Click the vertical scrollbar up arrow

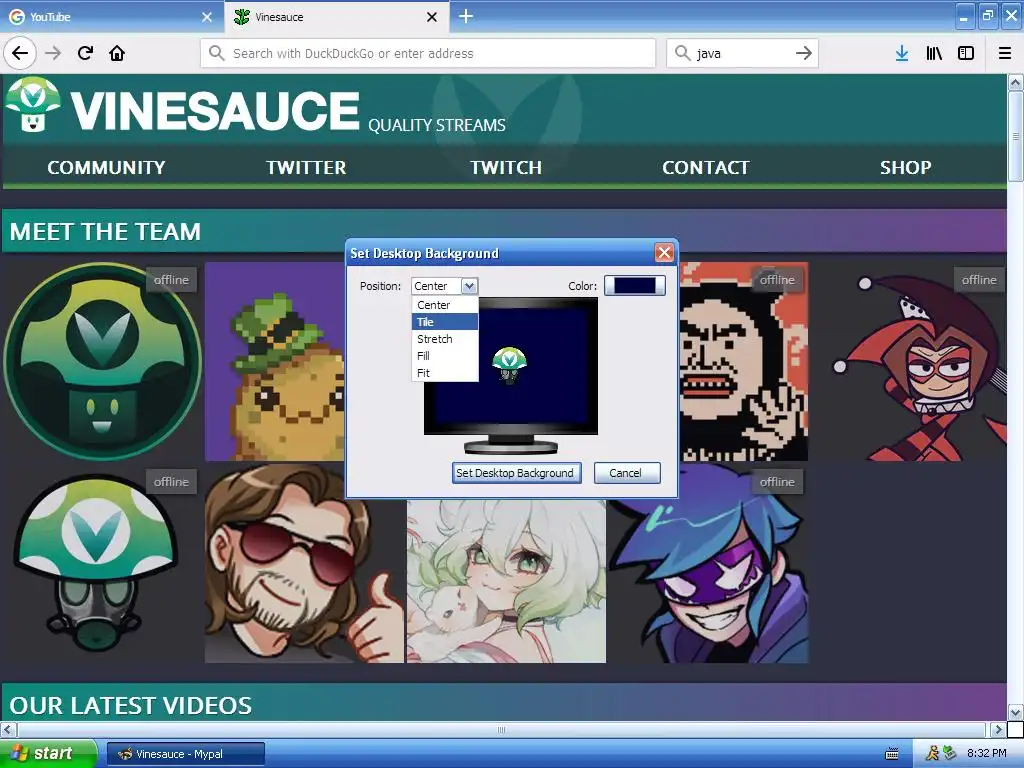(x=1016, y=82)
